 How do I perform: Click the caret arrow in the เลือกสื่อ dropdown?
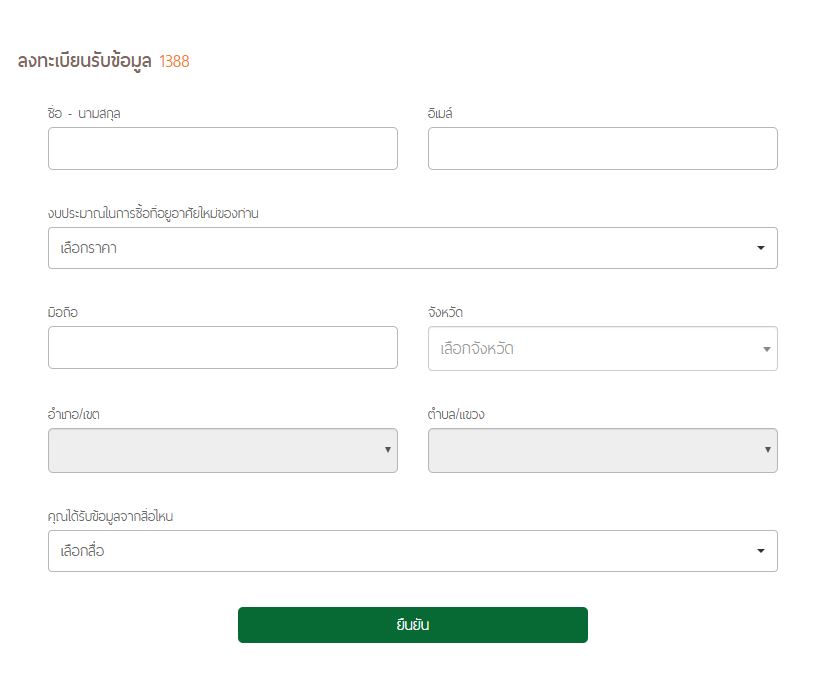click(x=761, y=551)
